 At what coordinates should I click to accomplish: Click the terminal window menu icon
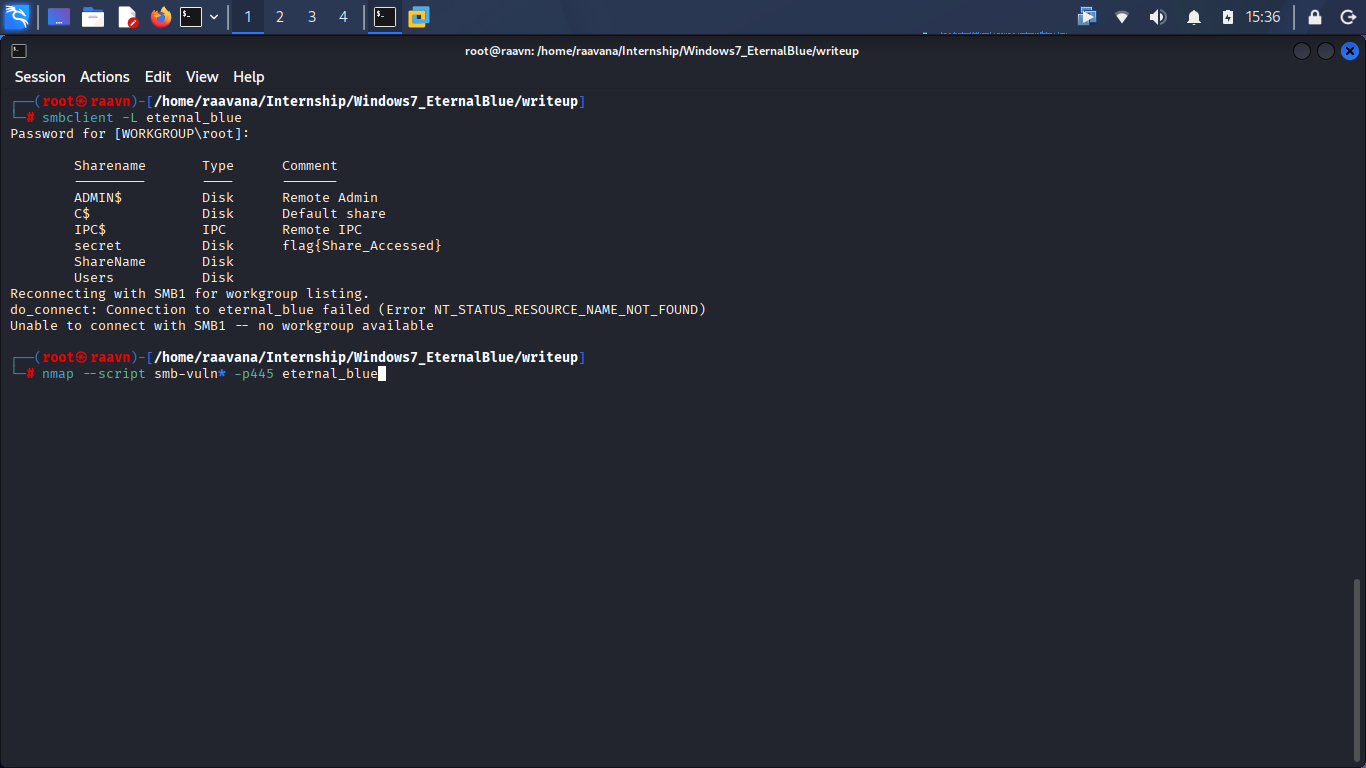(x=19, y=51)
